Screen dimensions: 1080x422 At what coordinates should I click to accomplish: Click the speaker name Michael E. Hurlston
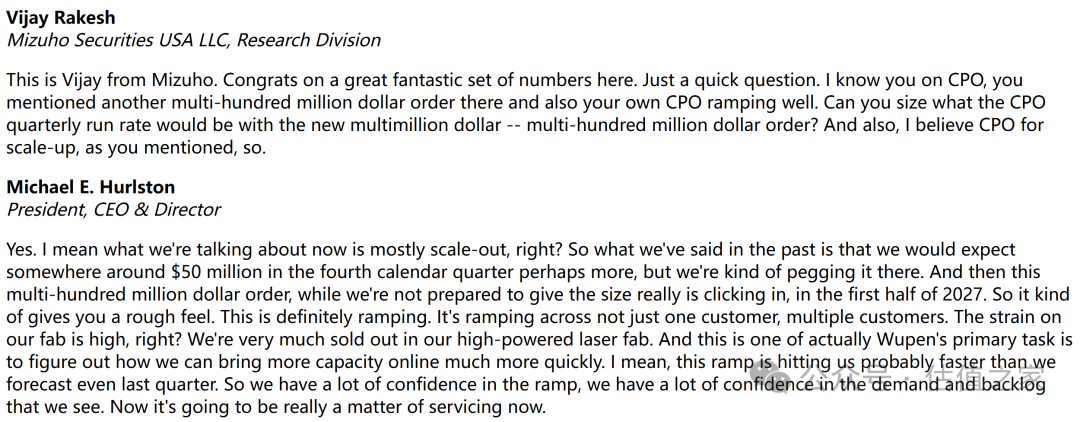(90, 188)
